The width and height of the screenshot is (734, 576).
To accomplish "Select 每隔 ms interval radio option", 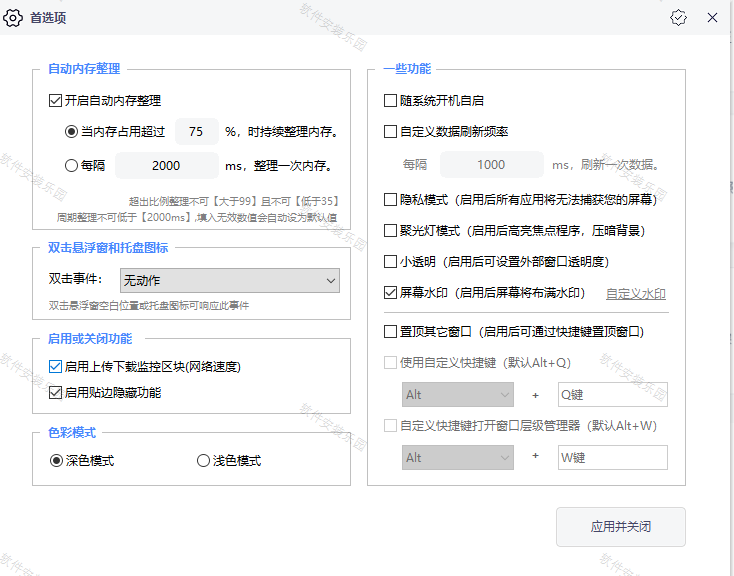I will click(x=71, y=166).
